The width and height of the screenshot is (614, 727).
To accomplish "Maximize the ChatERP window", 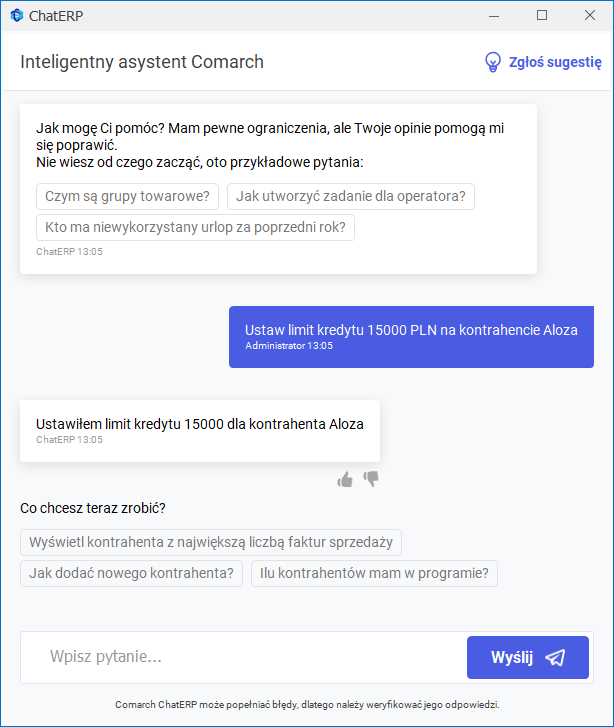I will click(542, 15).
